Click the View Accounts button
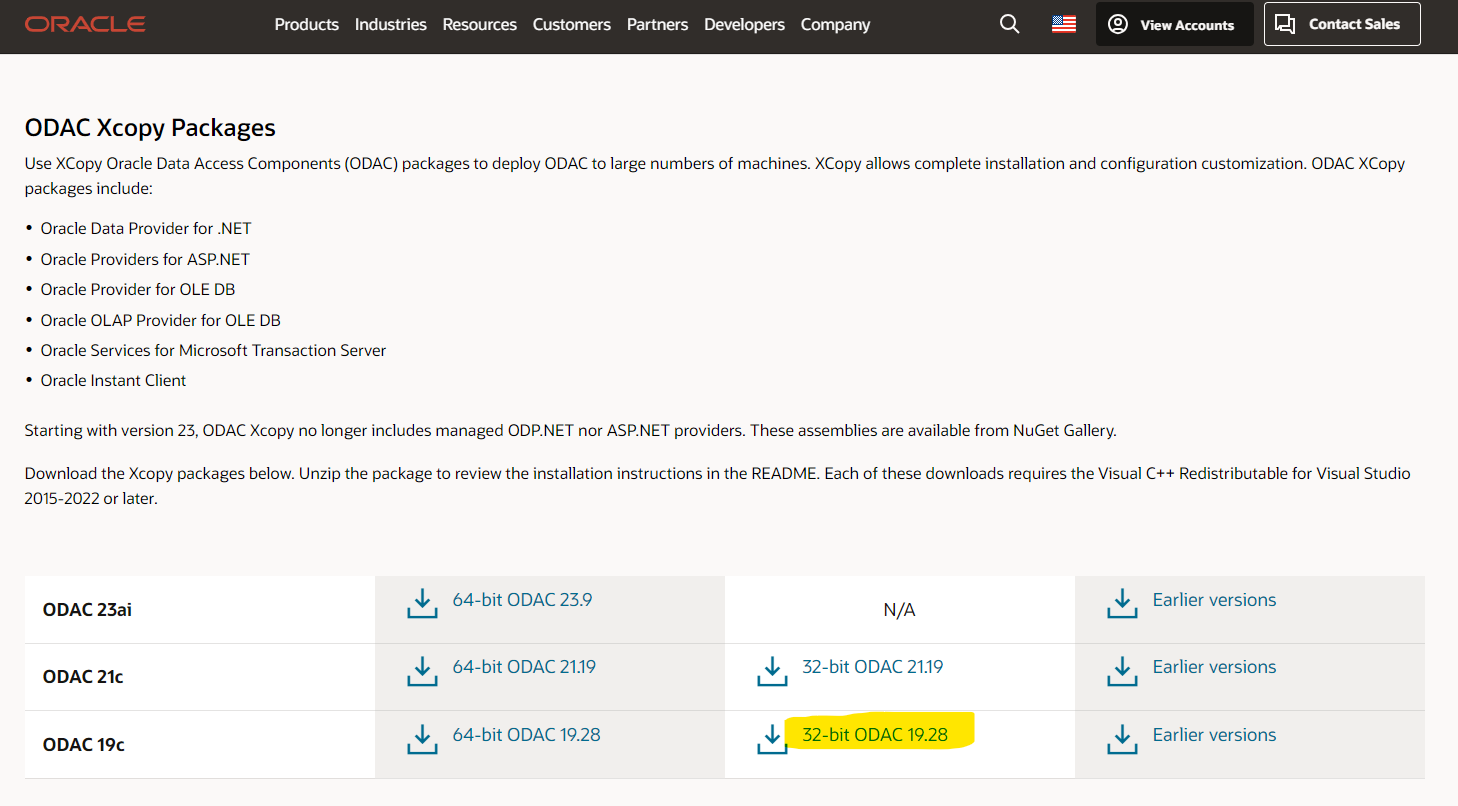 (1175, 24)
